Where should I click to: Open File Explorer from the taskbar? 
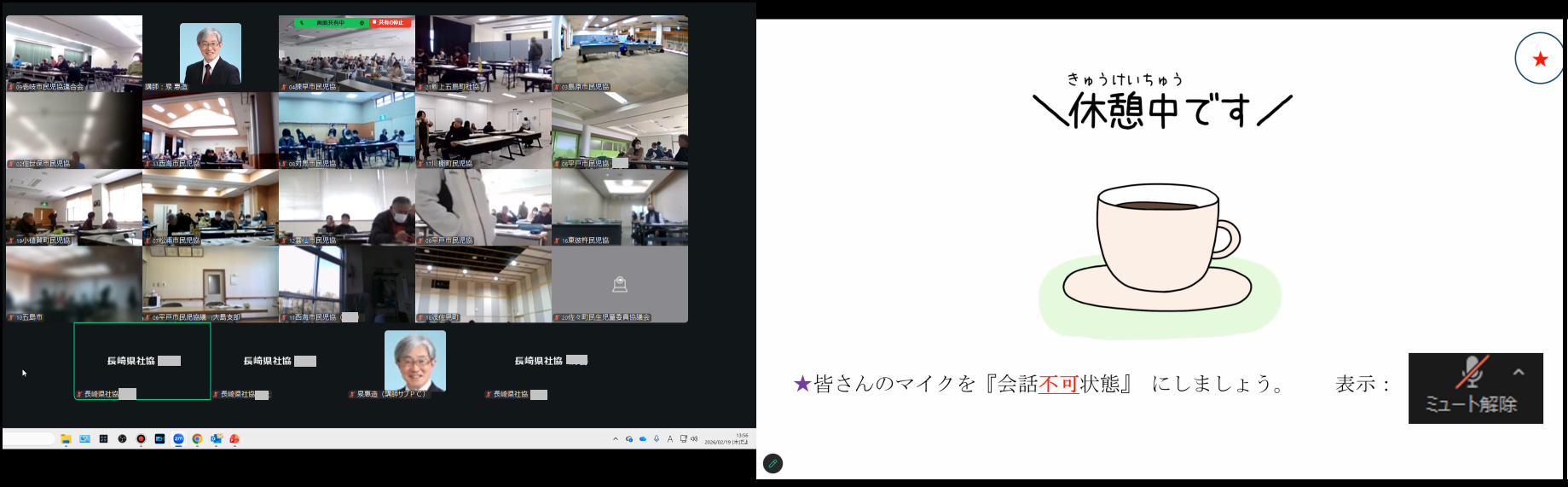click(66, 439)
